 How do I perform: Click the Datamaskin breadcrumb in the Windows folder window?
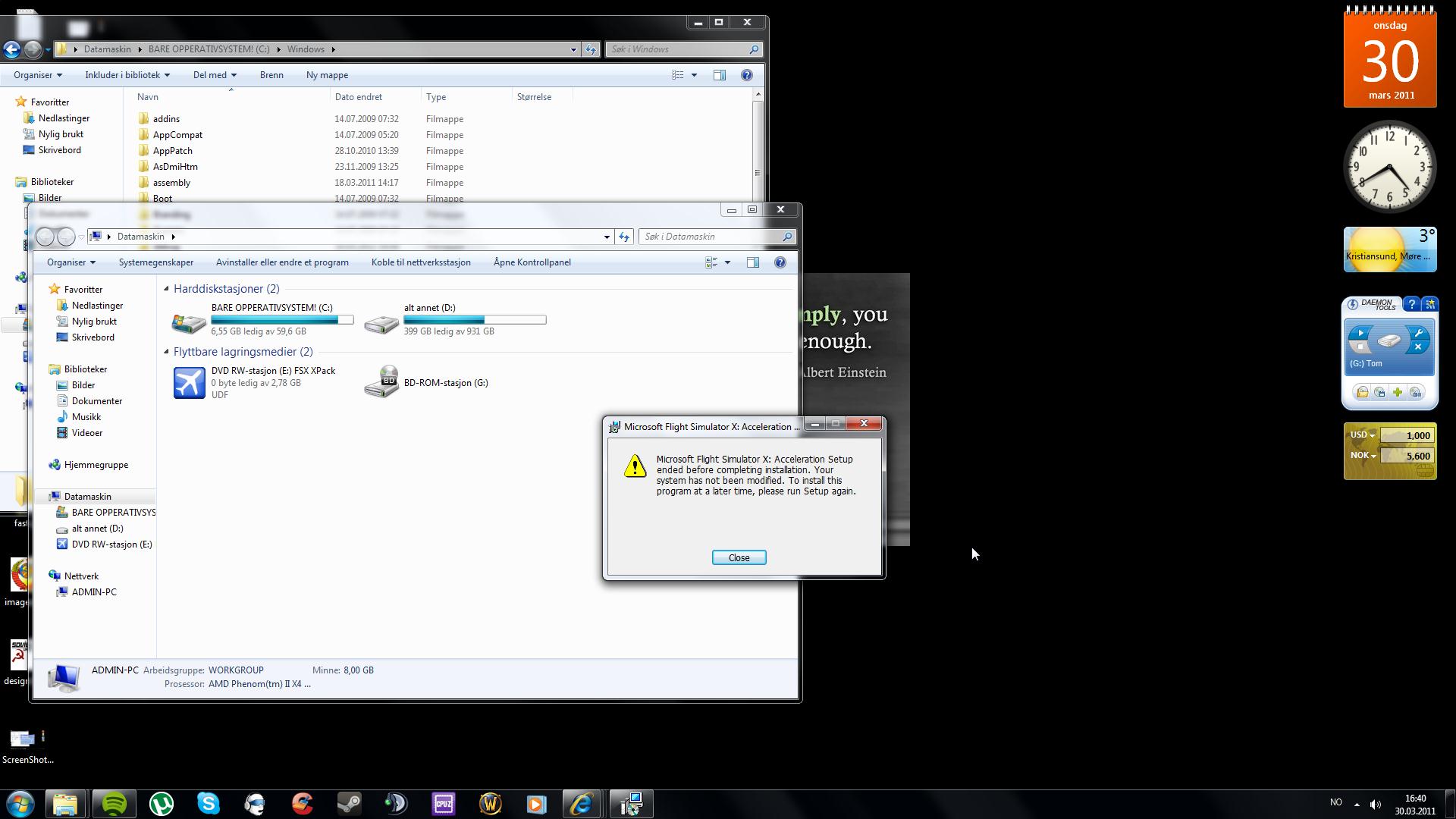(107, 49)
